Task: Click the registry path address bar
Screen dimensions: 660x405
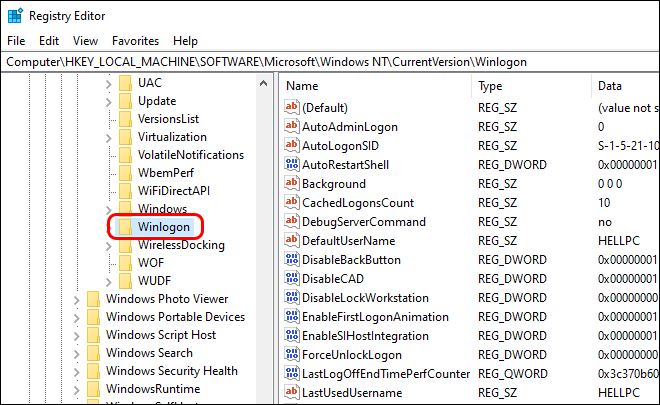Action: coord(330,62)
